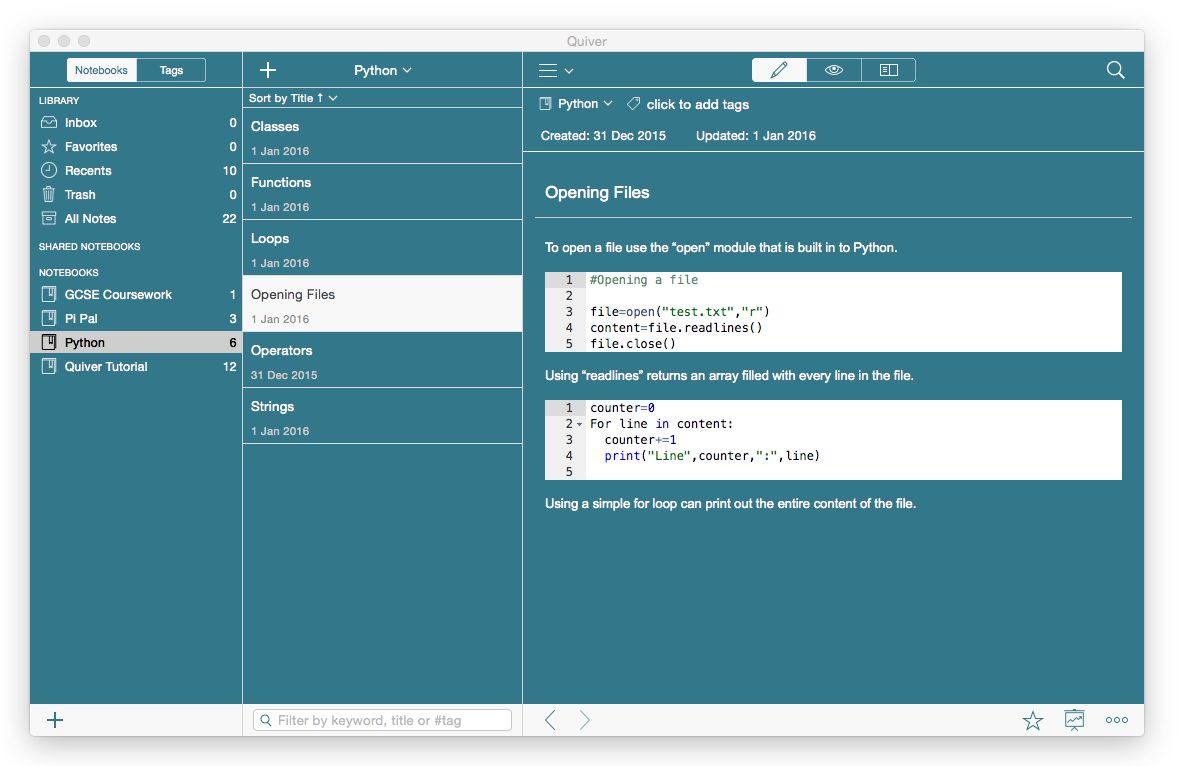The width and height of the screenshot is (1196, 766).
Task: Open the Operators note
Action: tap(382, 360)
